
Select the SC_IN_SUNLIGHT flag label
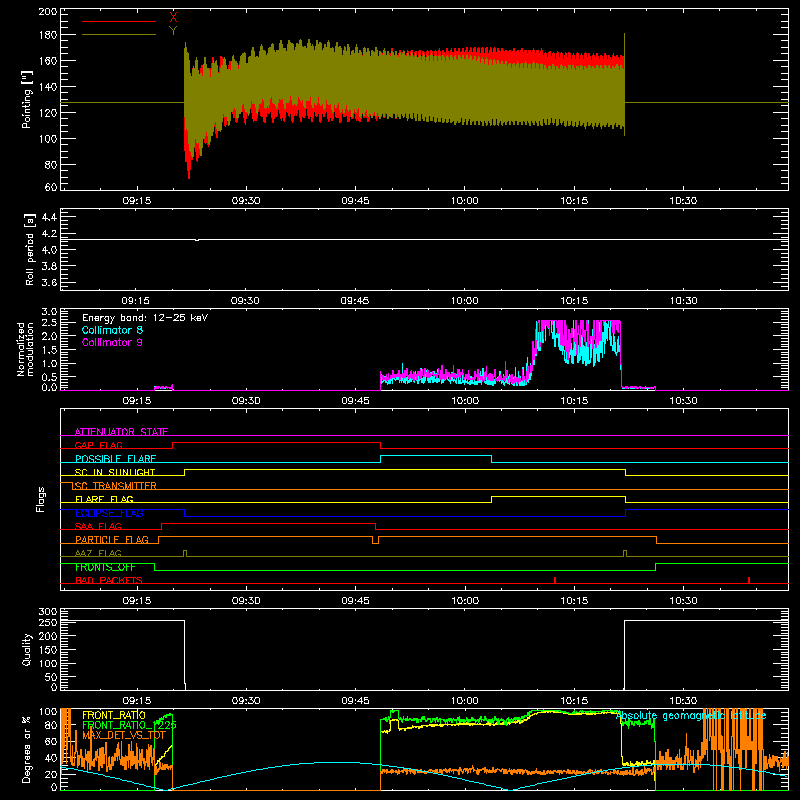coord(115,472)
